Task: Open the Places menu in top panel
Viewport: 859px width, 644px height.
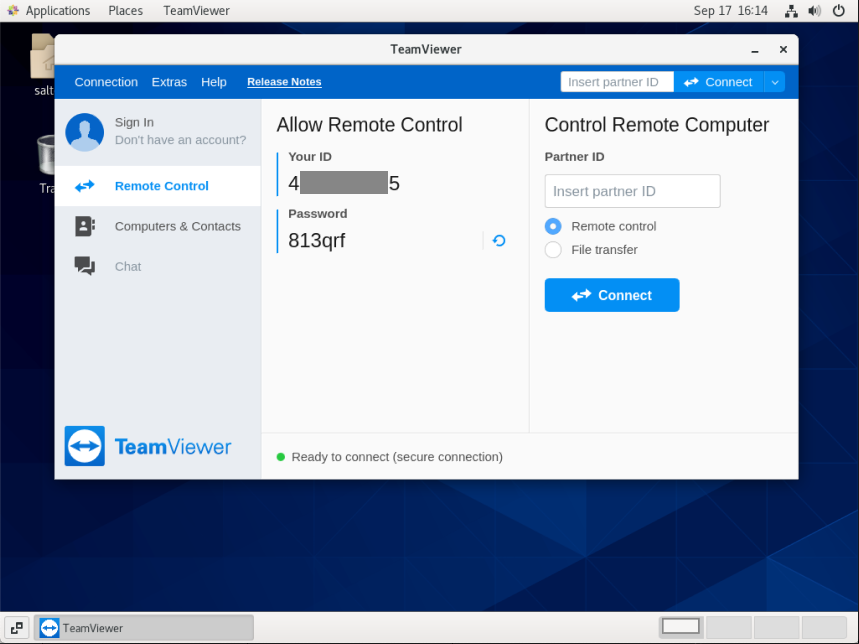Action: point(125,11)
